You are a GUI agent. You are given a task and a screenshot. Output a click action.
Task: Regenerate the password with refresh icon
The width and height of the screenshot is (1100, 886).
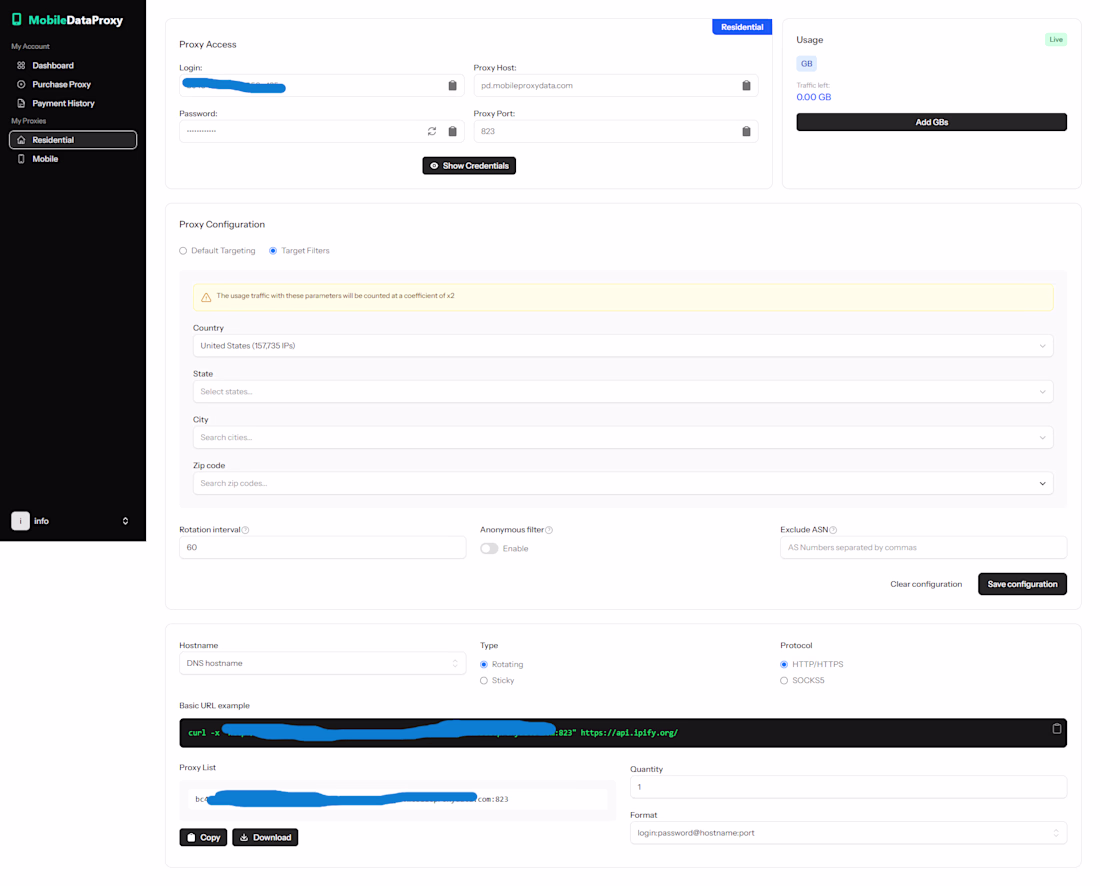click(432, 131)
